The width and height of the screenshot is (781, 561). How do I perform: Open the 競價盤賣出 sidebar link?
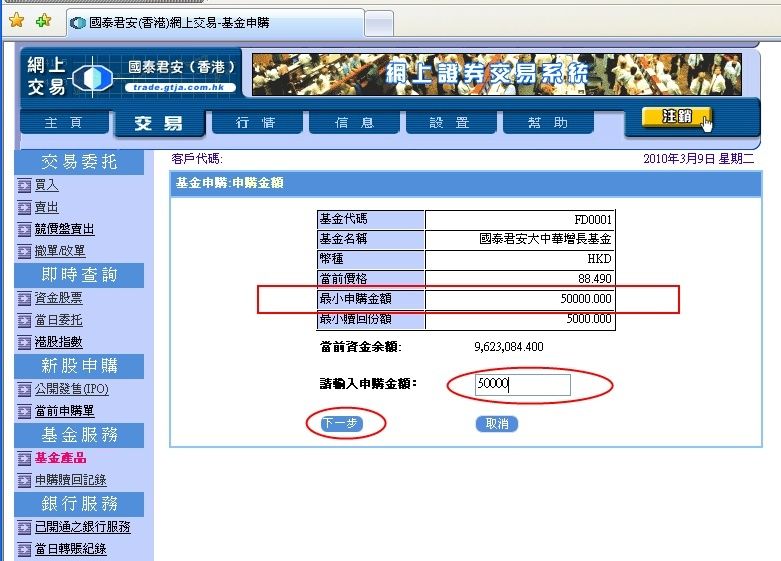point(64,229)
